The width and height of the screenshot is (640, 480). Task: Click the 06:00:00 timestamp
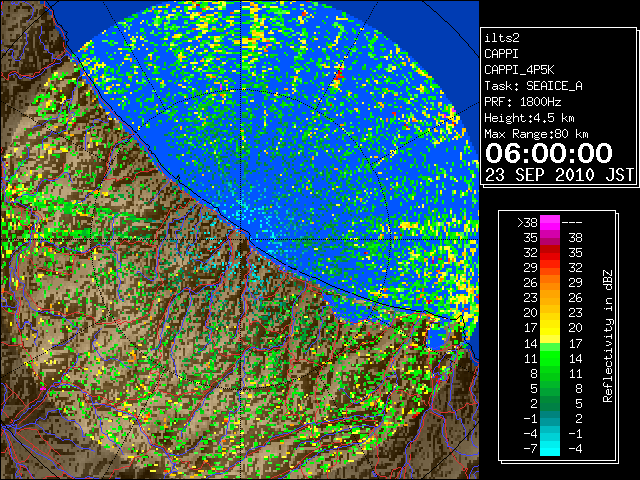(549, 153)
